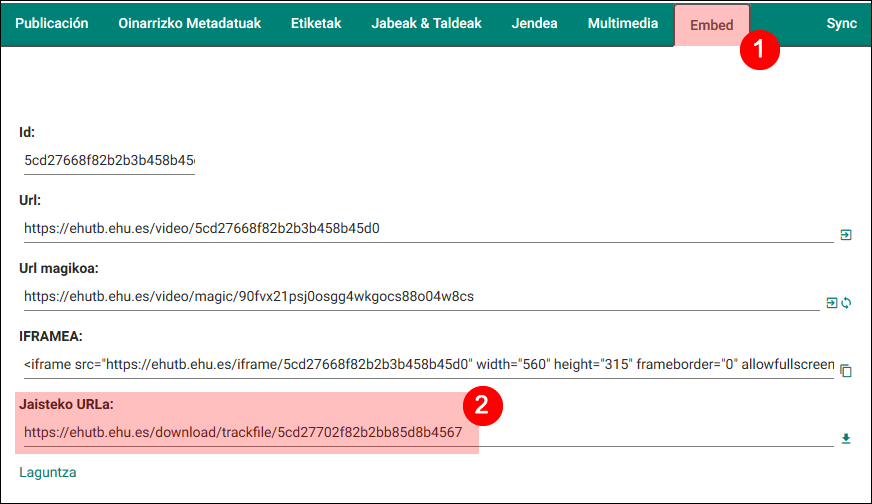Open the Oinarrizko Metadatuak tab
Viewport: 872px width, 504px height.
tap(189, 24)
